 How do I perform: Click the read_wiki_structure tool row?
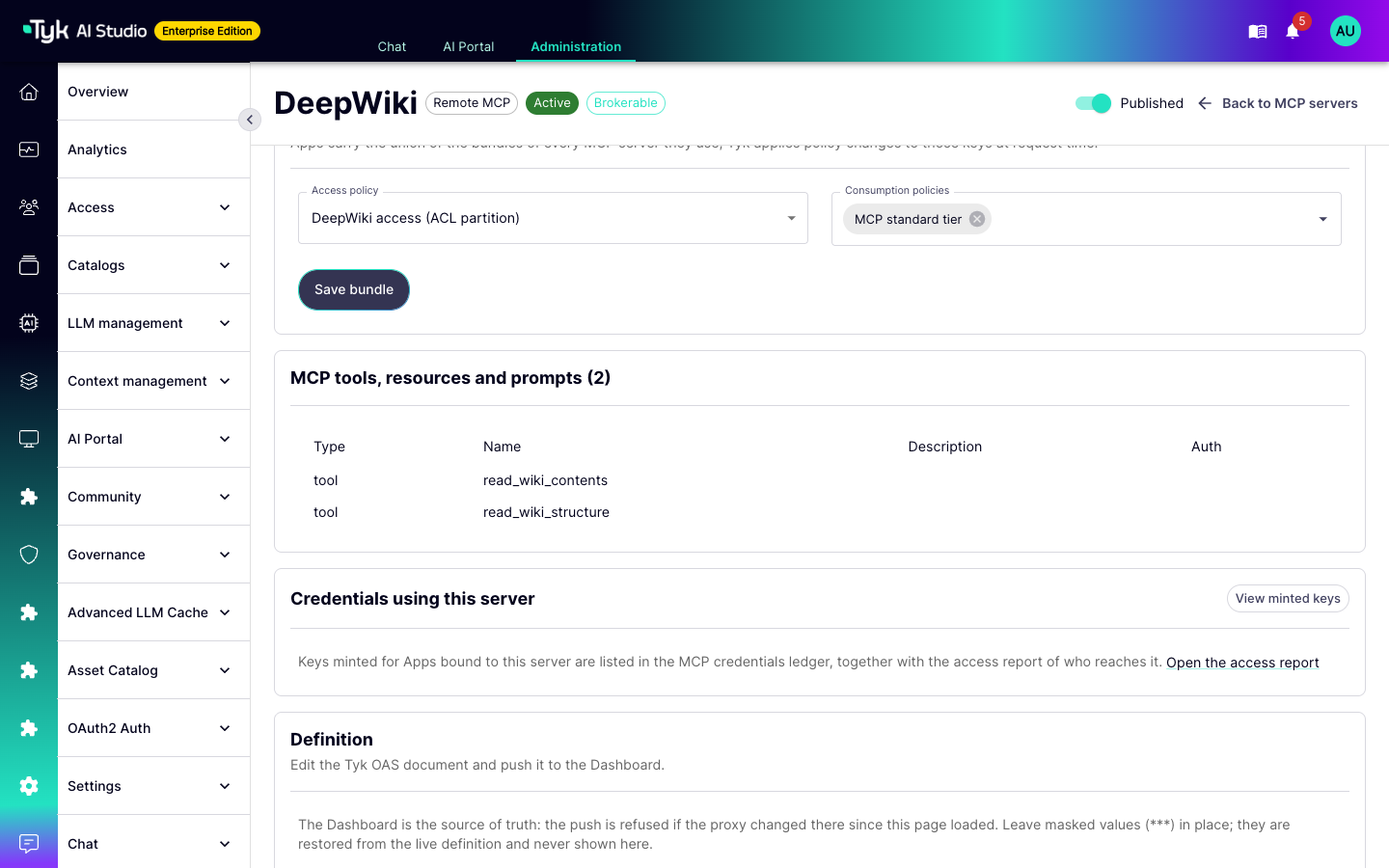820,512
